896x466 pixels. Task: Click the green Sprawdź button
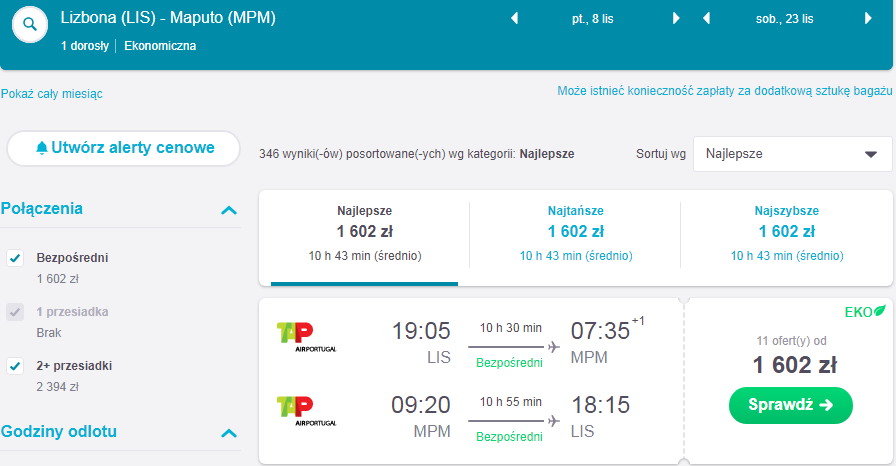(791, 405)
